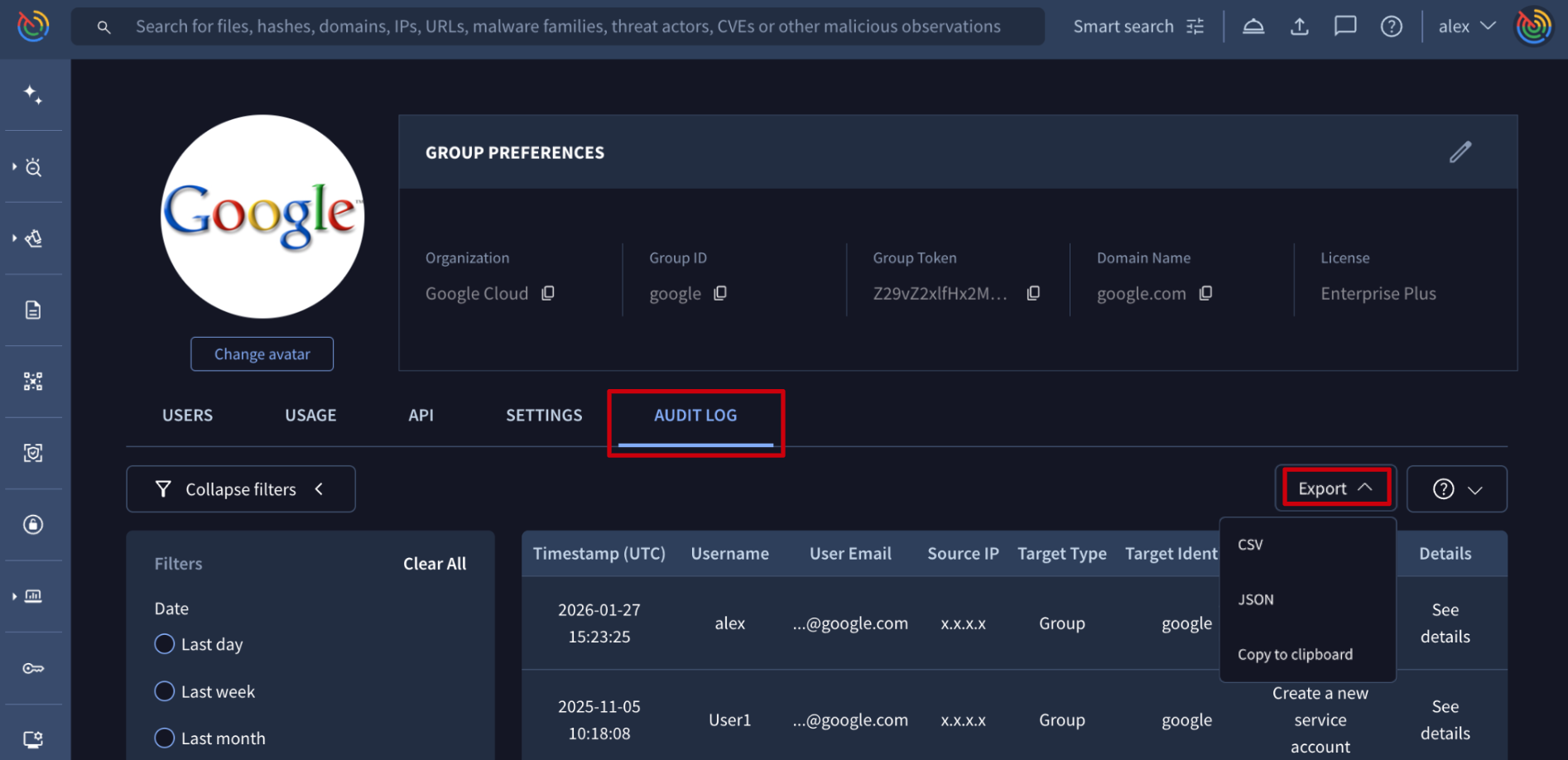Click the Target Type column header

click(x=1062, y=554)
